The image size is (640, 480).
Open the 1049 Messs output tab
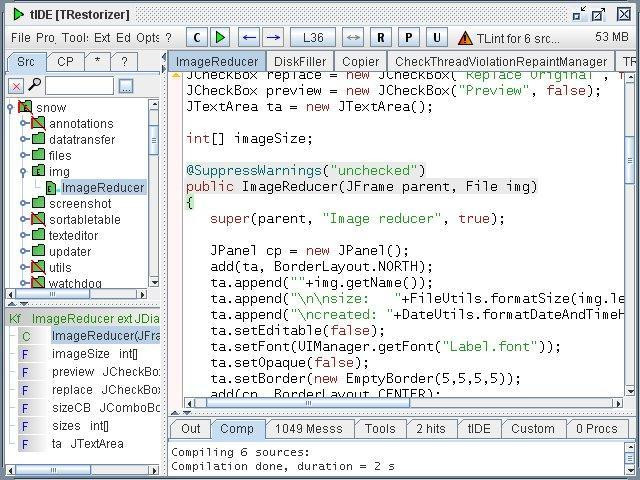[x=309, y=429]
